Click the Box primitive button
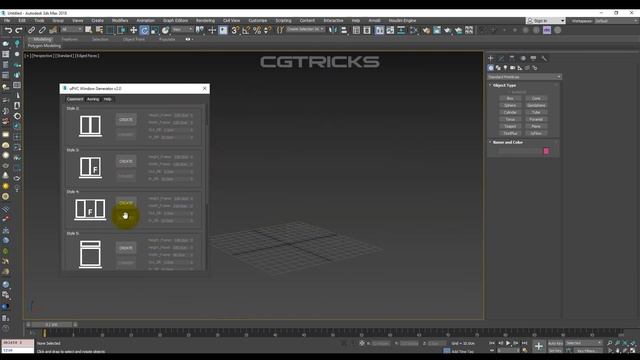640x360 pixels. (x=510, y=98)
